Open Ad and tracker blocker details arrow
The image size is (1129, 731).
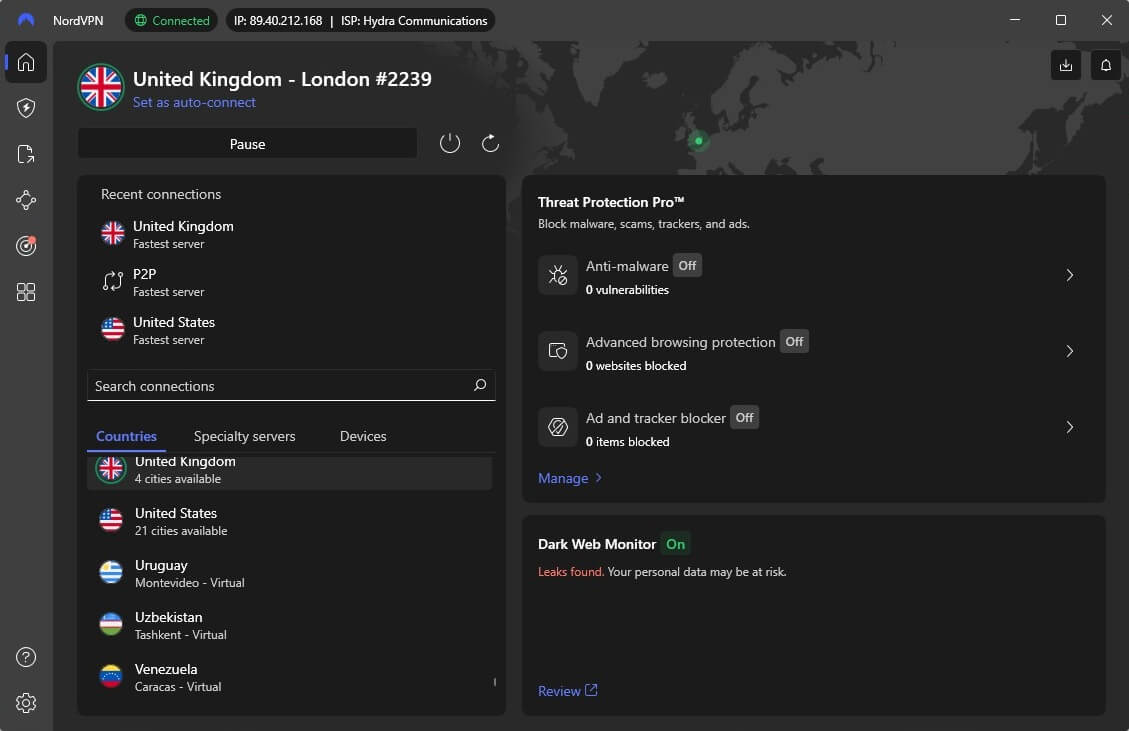(1070, 427)
